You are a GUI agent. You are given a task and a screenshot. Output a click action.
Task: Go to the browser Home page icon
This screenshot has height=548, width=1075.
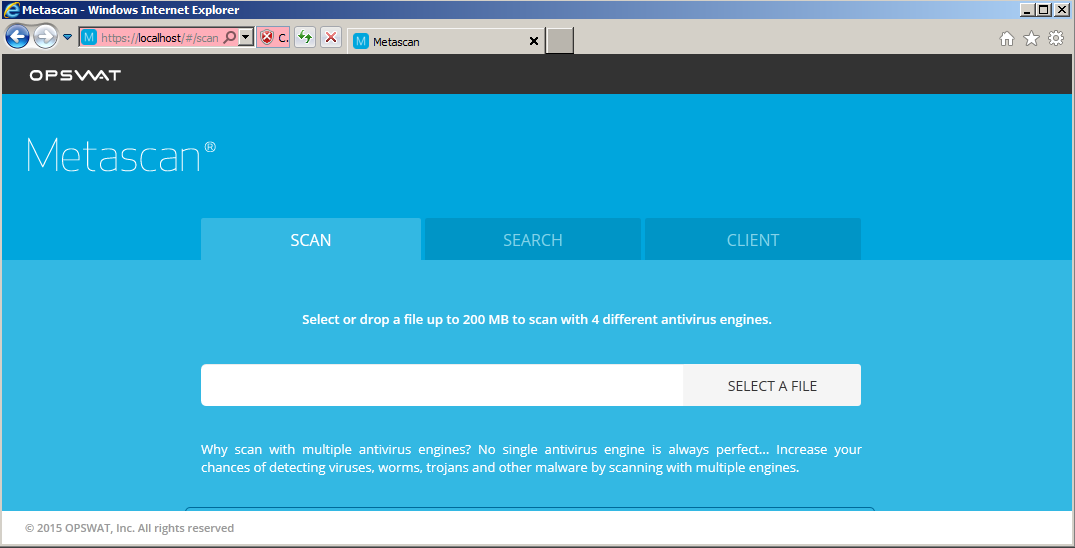click(1007, 39)
